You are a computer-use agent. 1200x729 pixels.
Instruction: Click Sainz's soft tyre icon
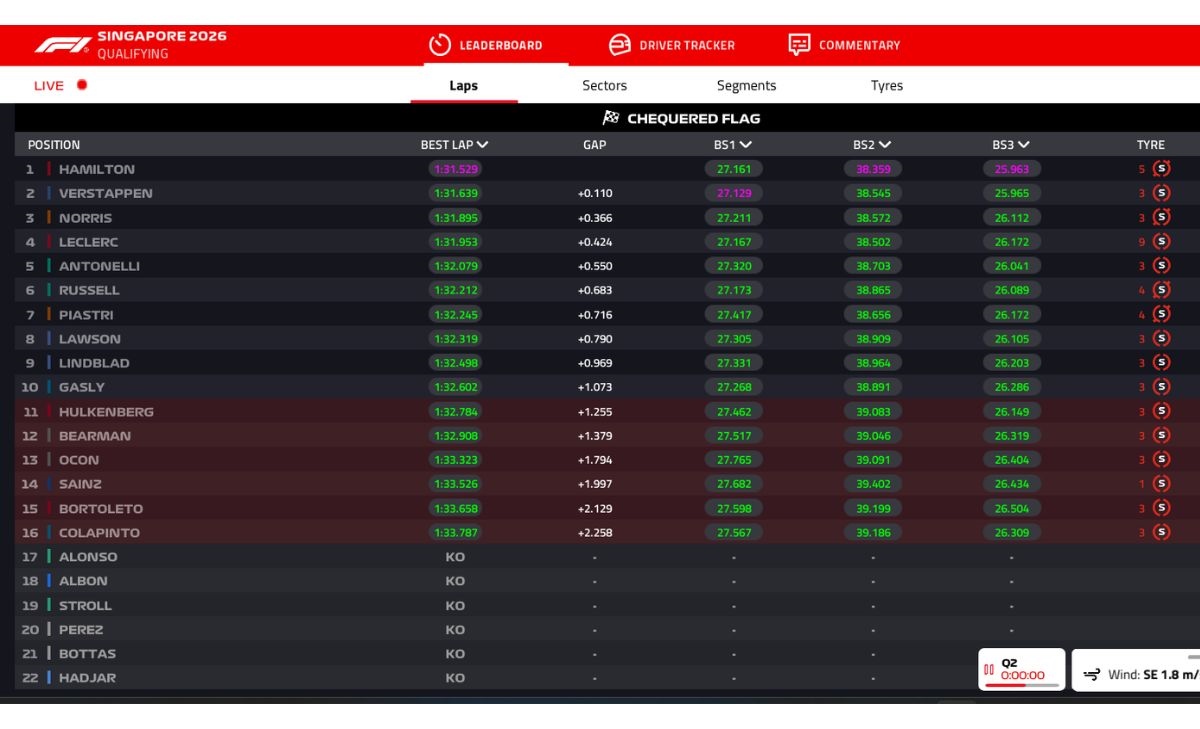[x=1161, y=484]
